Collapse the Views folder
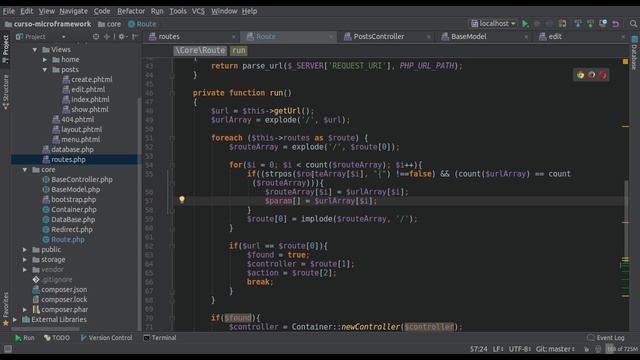 click(x=35, y=50)
